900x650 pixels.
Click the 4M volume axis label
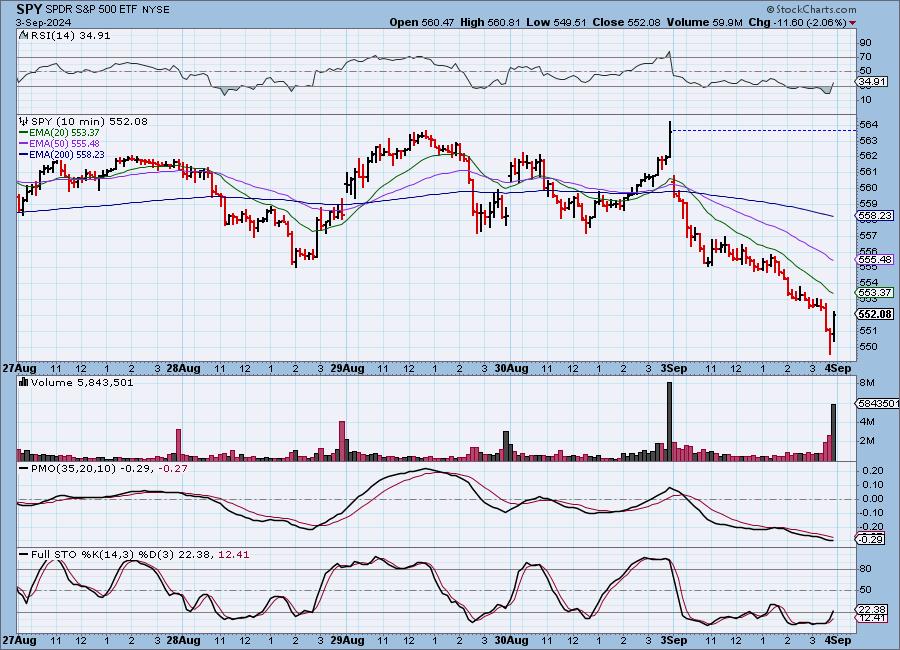click(867, 422)
